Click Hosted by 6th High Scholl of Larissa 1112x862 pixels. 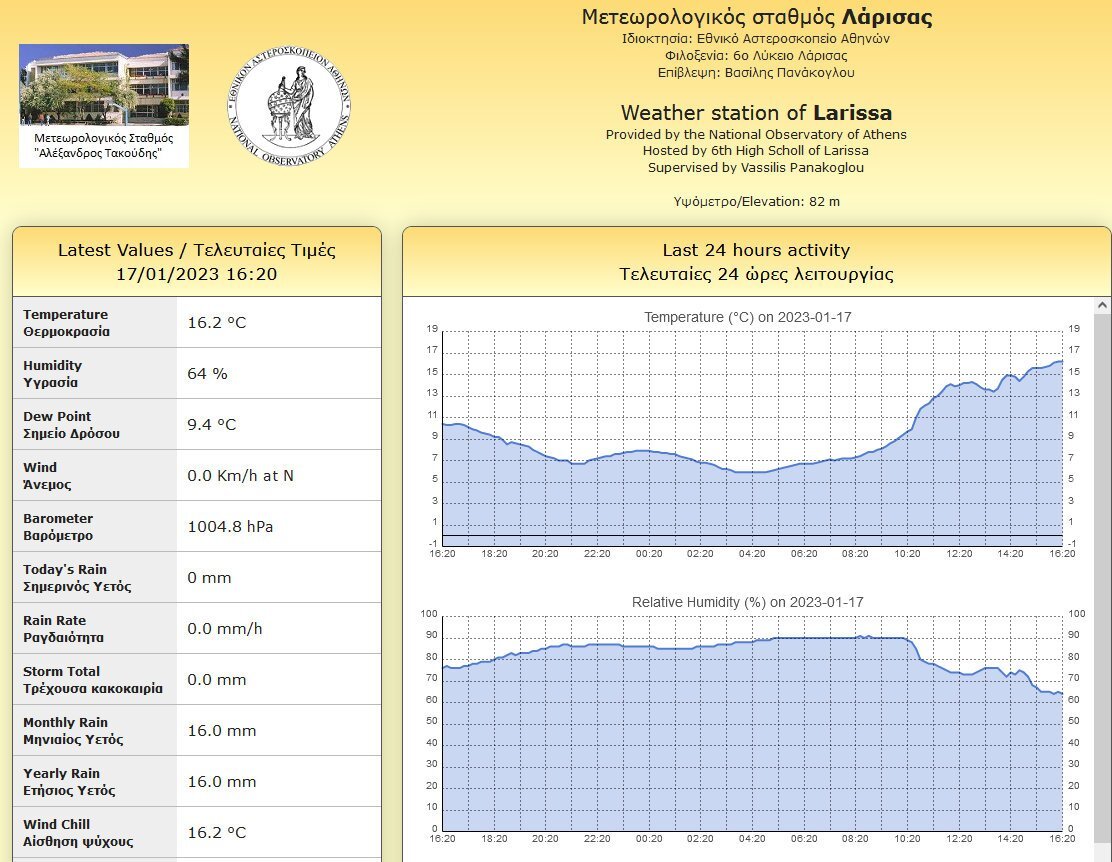(756, 151)
